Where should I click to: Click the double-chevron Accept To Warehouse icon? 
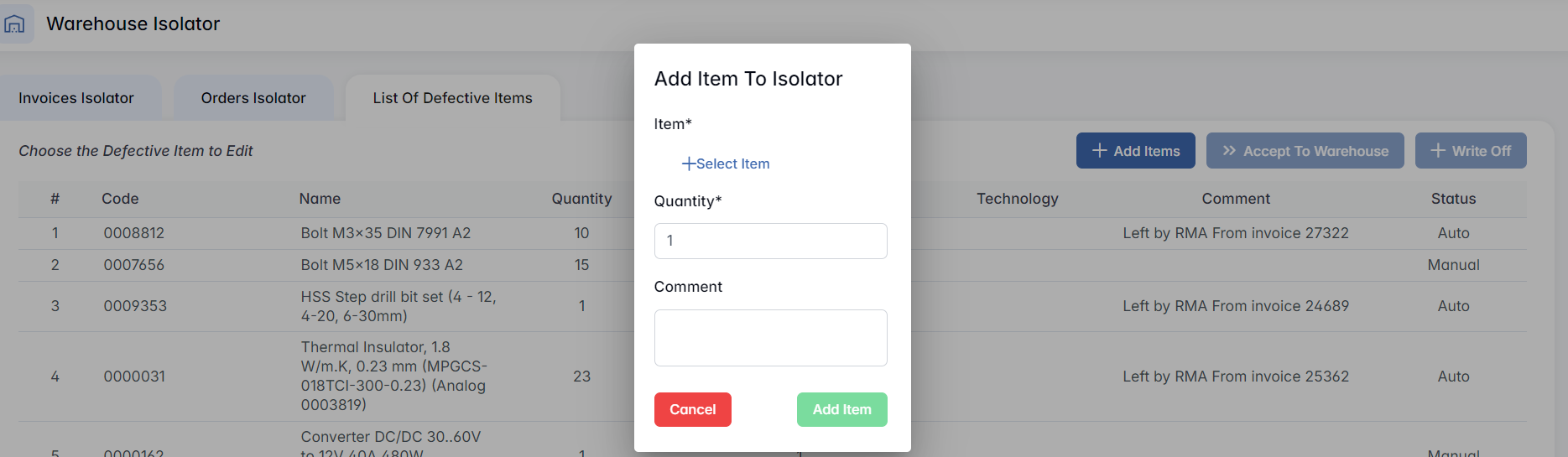click(x=1229, y=151)
